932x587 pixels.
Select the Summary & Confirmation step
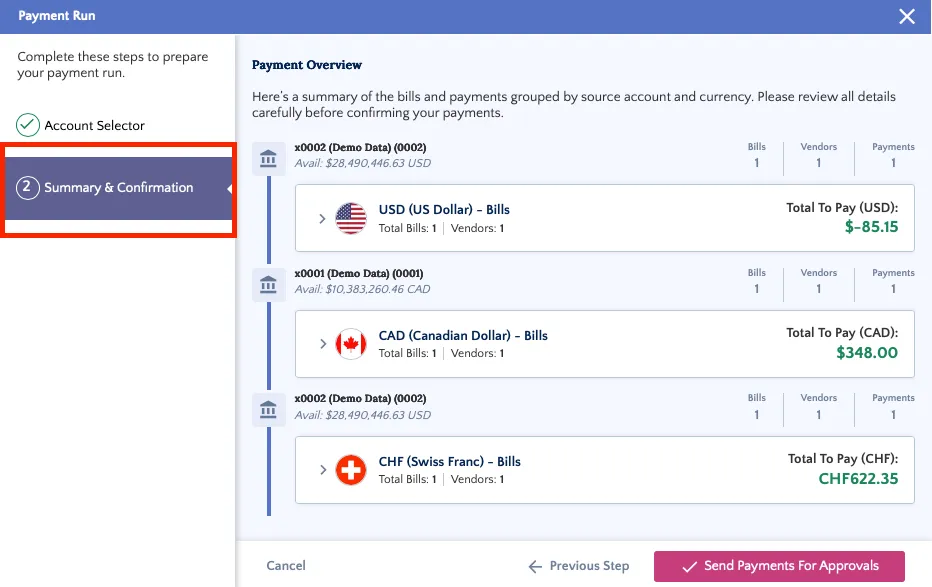(118, 188)
